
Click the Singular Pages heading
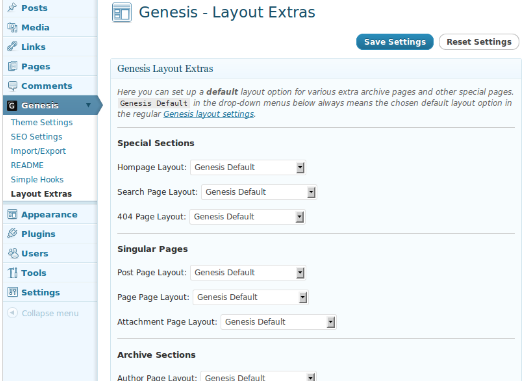[x=152, y=249]
